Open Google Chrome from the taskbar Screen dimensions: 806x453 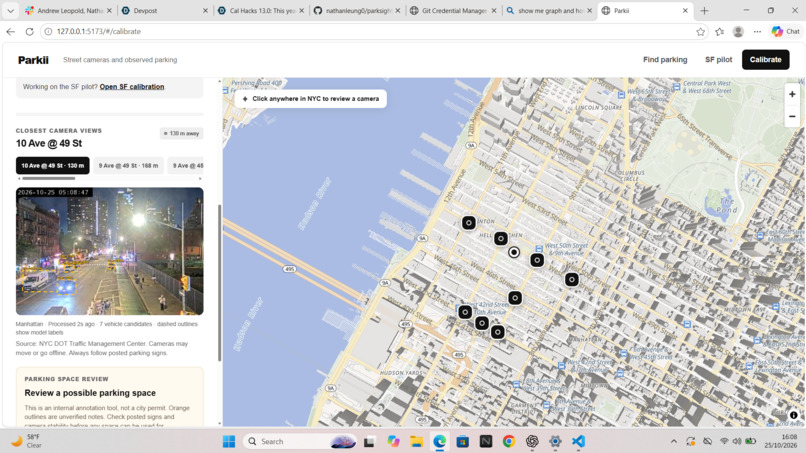point(509,441)
